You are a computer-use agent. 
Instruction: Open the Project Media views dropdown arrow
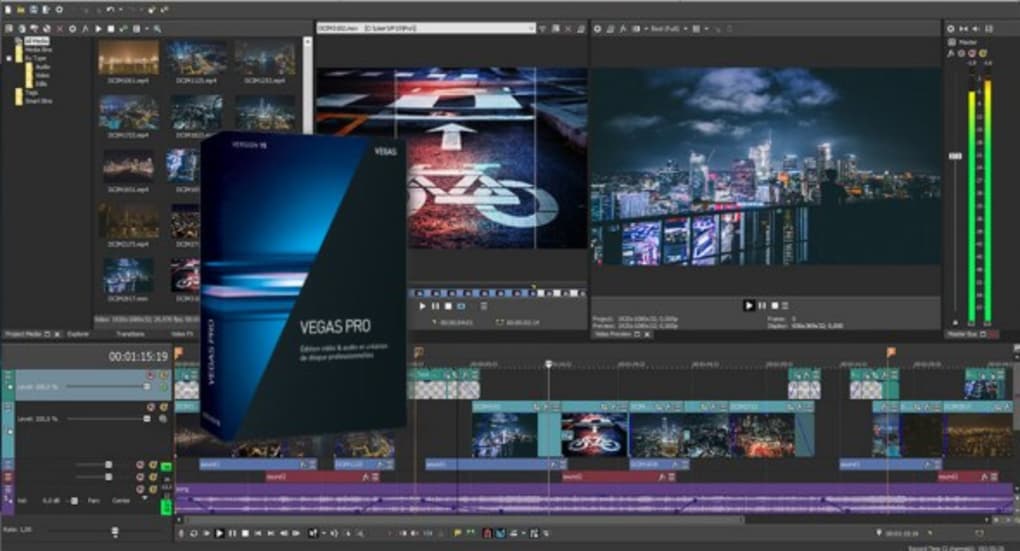(146, 29)
